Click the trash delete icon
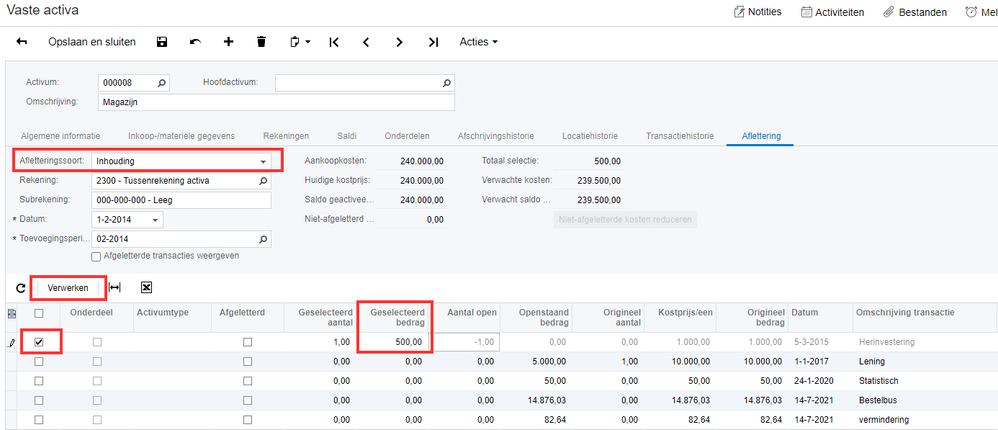This screenshot has width=998, height=430. click(x=262, y=42)
